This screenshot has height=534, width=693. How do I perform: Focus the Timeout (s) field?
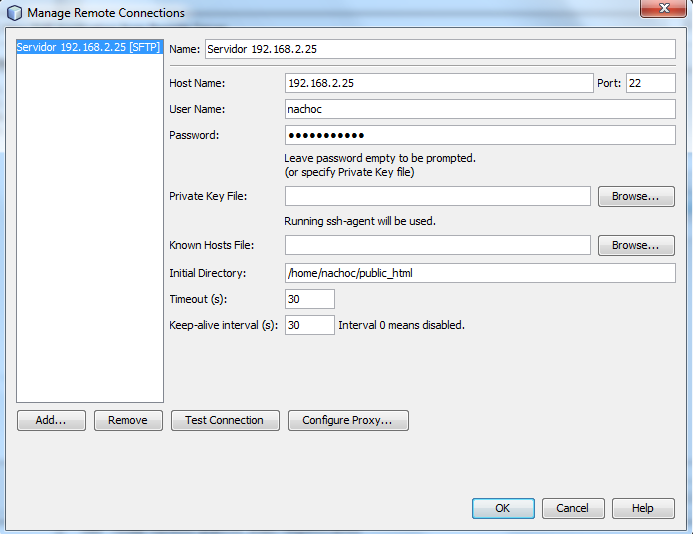pyautogui.click(x=309, y=299)
